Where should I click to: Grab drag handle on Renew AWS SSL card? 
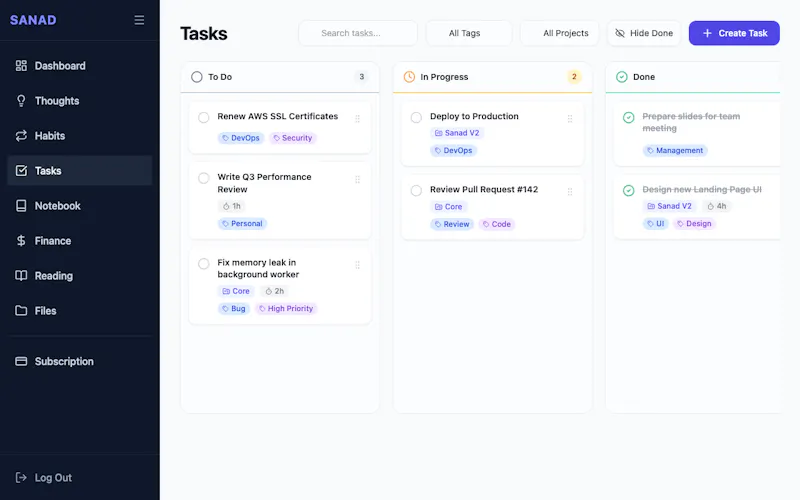(x=358, y=119)
